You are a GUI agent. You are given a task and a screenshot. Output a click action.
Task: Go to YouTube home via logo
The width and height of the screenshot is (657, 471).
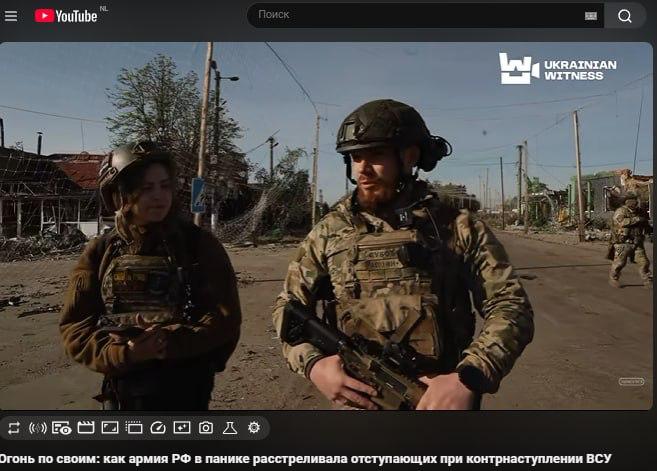pos(66,16)
